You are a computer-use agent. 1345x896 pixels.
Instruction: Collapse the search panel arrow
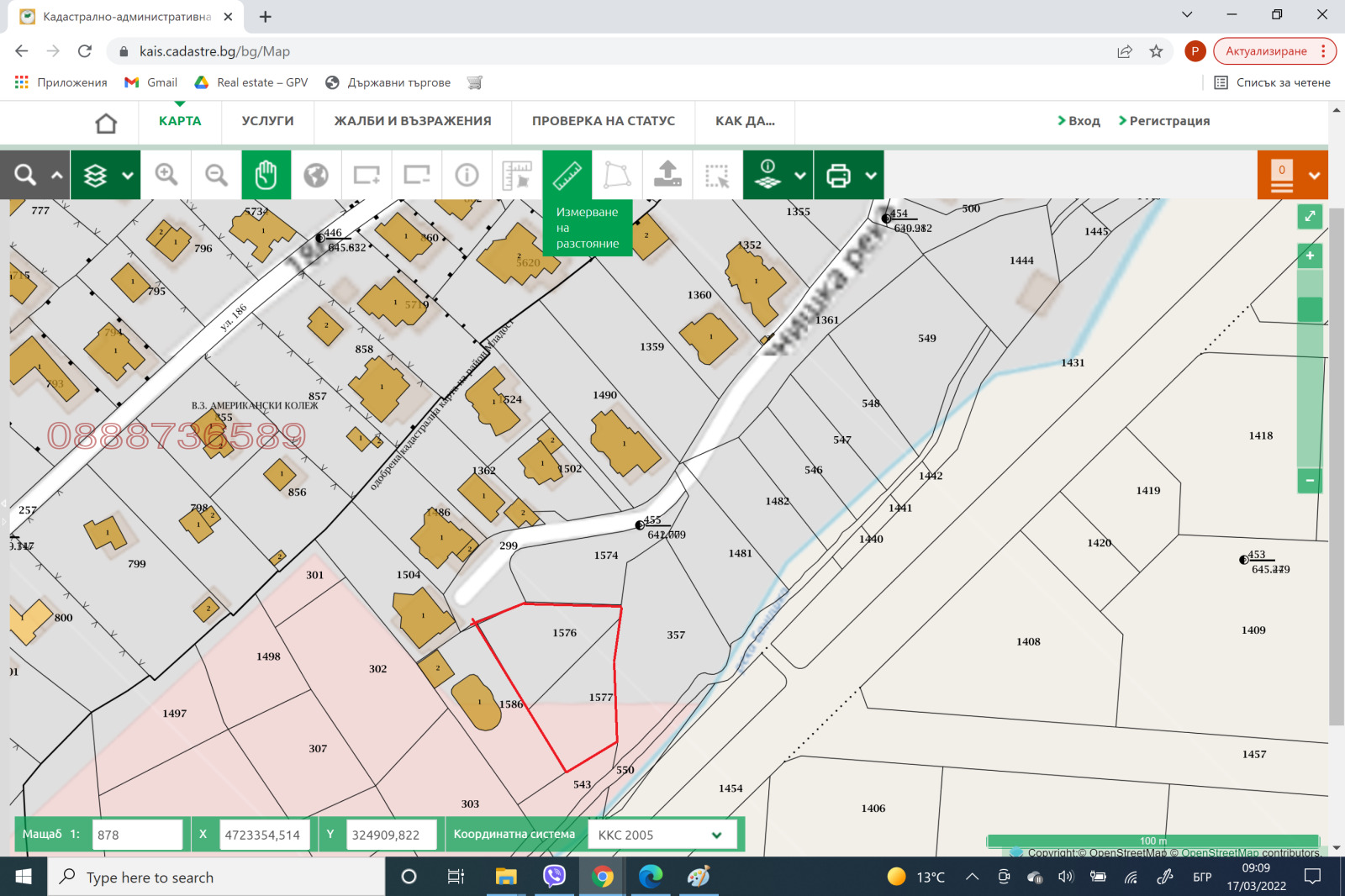(x=57, y=175)
